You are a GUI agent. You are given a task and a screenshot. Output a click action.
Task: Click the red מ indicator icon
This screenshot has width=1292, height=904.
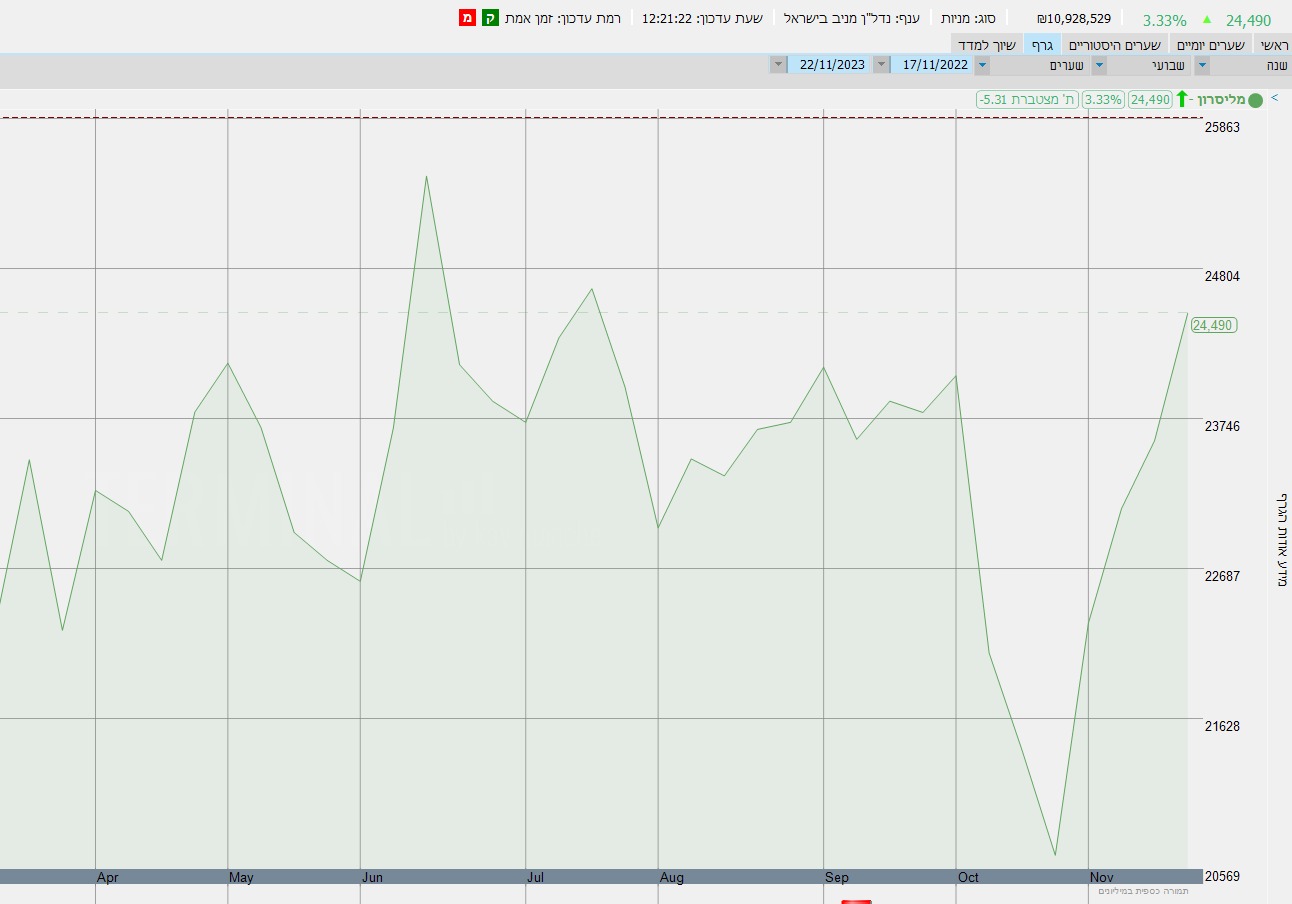click(x=467, y=18)
